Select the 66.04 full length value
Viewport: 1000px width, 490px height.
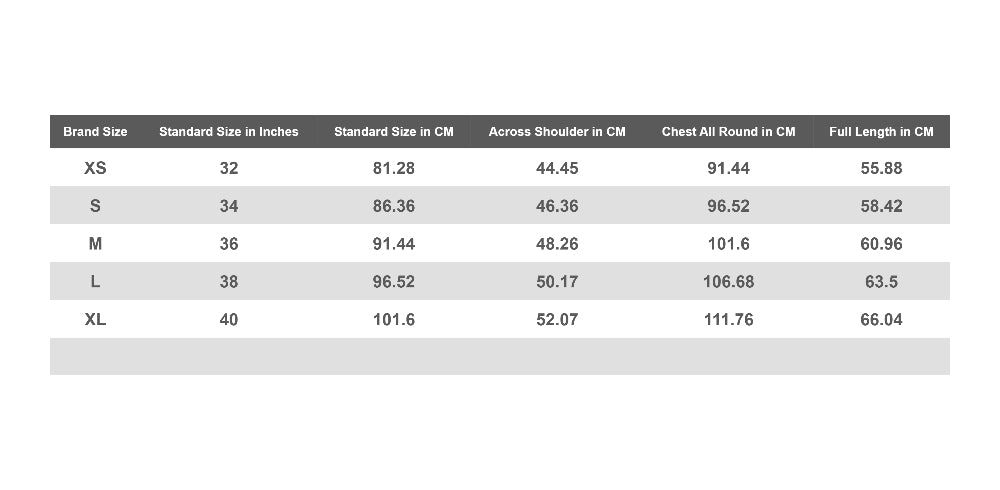881,319
